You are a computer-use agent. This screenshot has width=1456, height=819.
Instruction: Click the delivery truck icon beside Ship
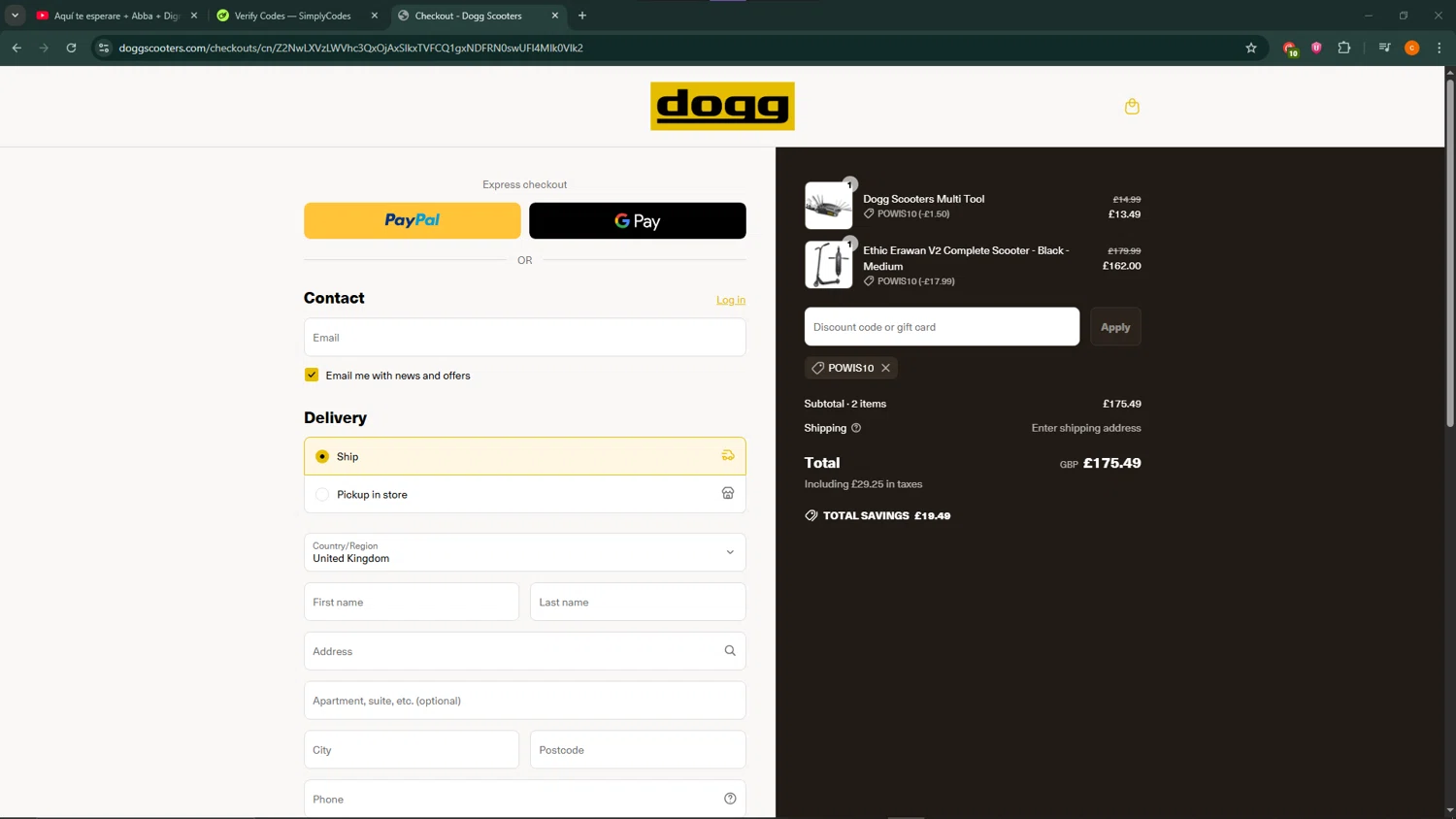click(728, 455)
